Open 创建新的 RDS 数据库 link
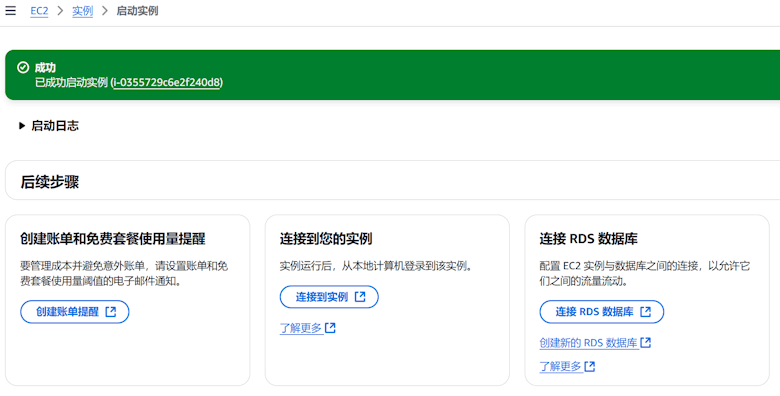Image resolution: width=780 pixels, height=396 pixels. point(595,343)
